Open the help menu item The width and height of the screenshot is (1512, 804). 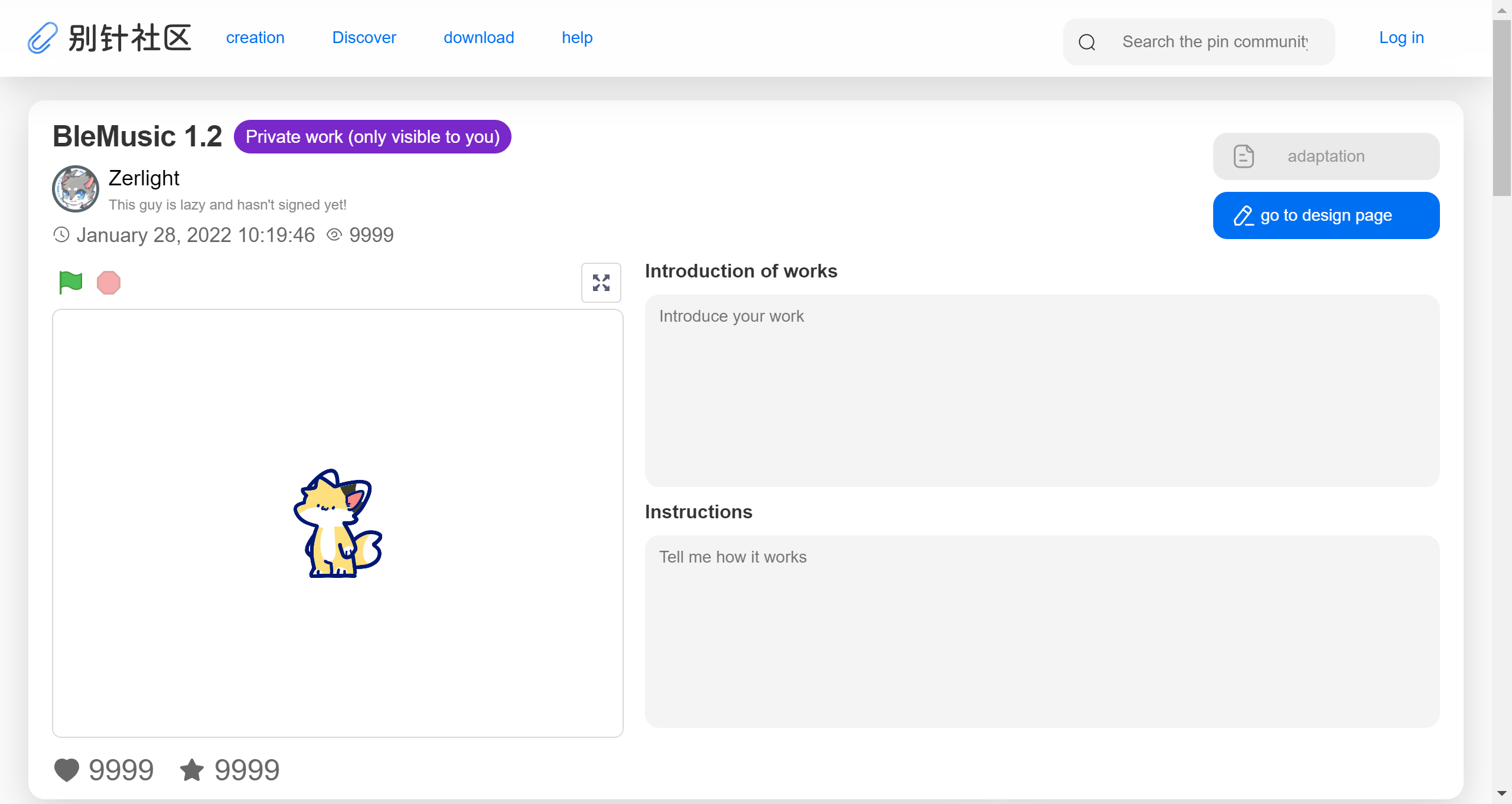pos(576,38)
